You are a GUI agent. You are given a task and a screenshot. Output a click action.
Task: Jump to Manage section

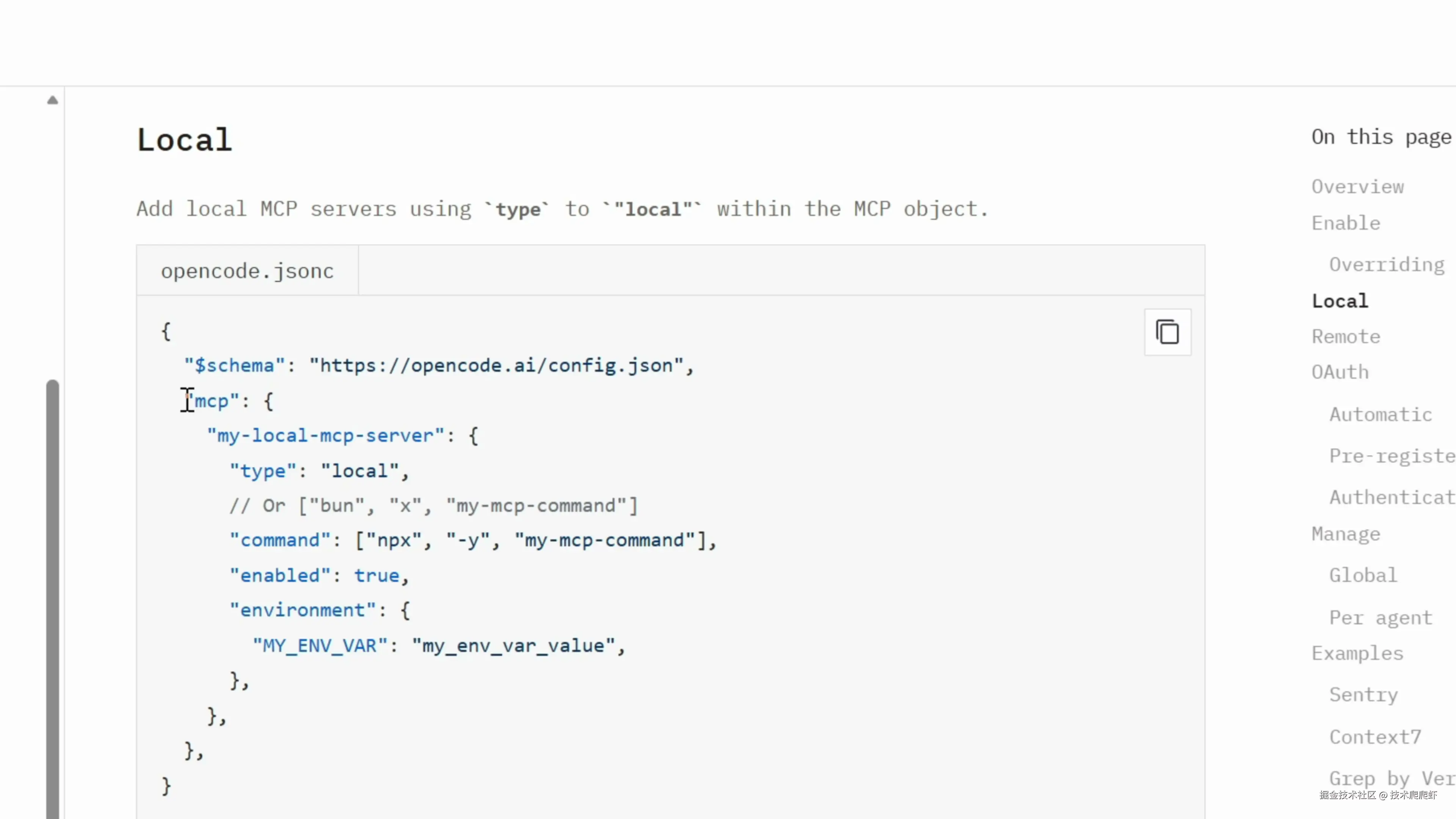click(1345, 534)
